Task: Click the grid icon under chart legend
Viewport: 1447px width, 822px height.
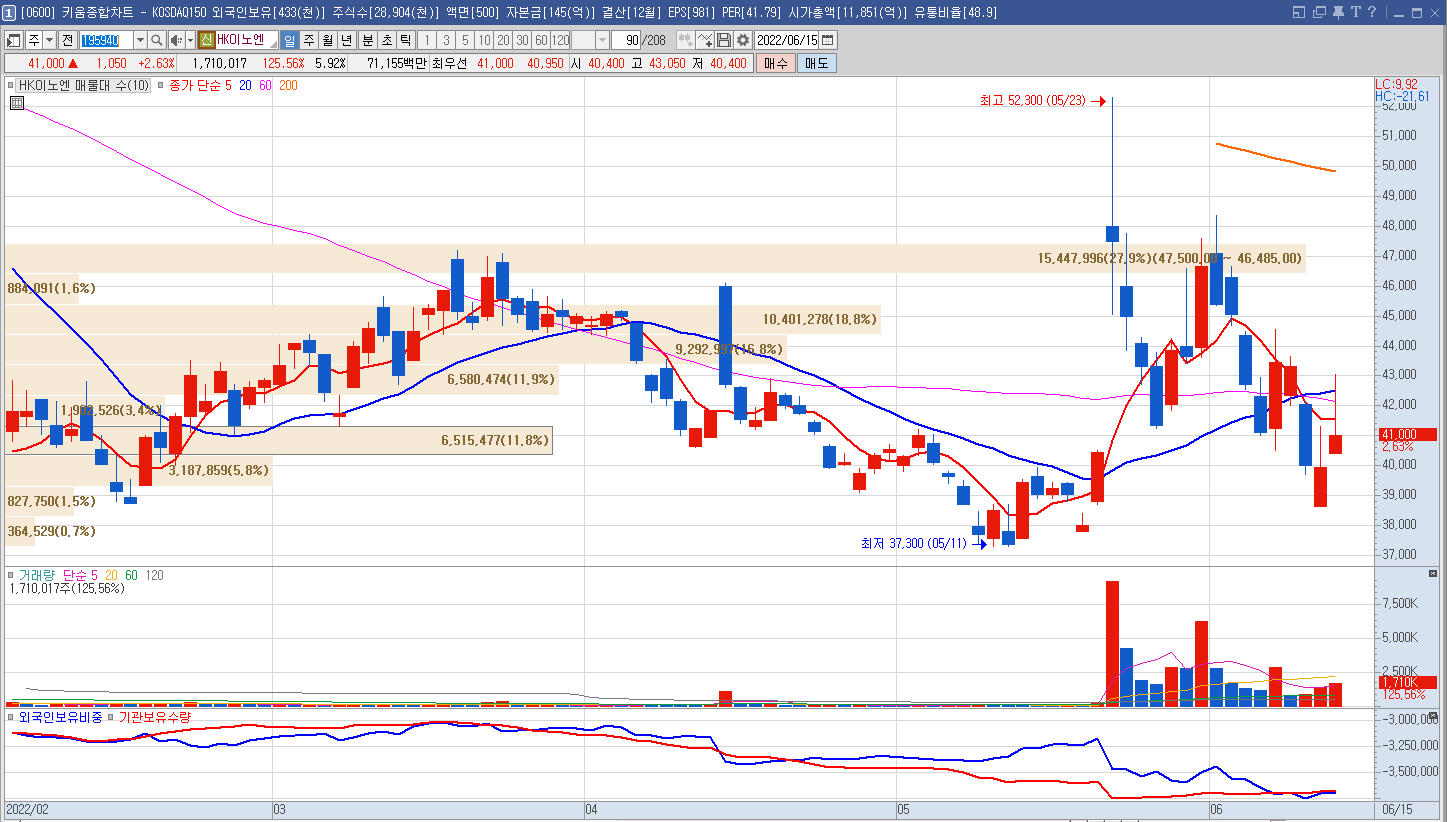Action: point(17,102)
